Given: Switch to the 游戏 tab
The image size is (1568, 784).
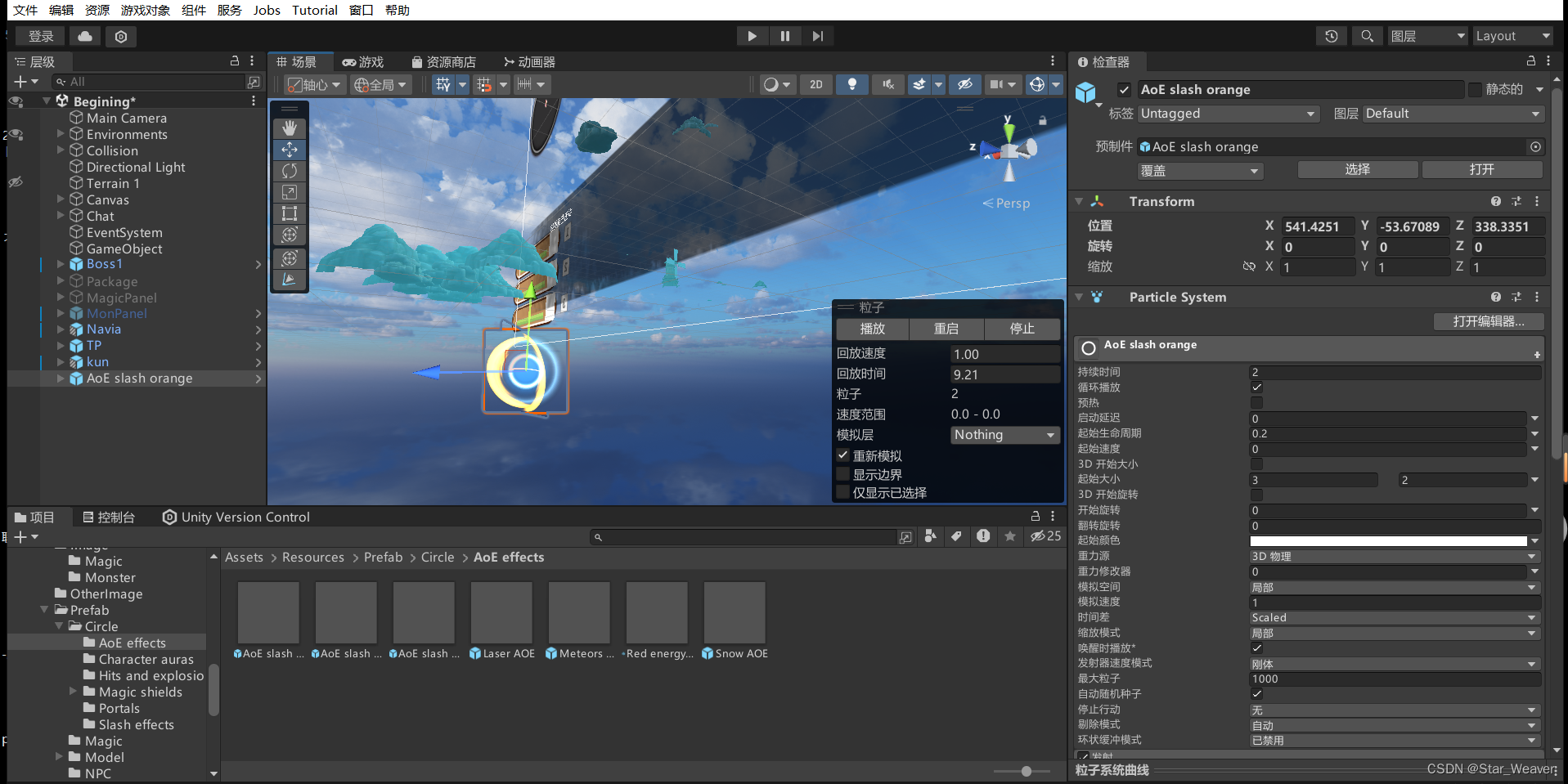Looking at the screenshot, I should point(362,62).
